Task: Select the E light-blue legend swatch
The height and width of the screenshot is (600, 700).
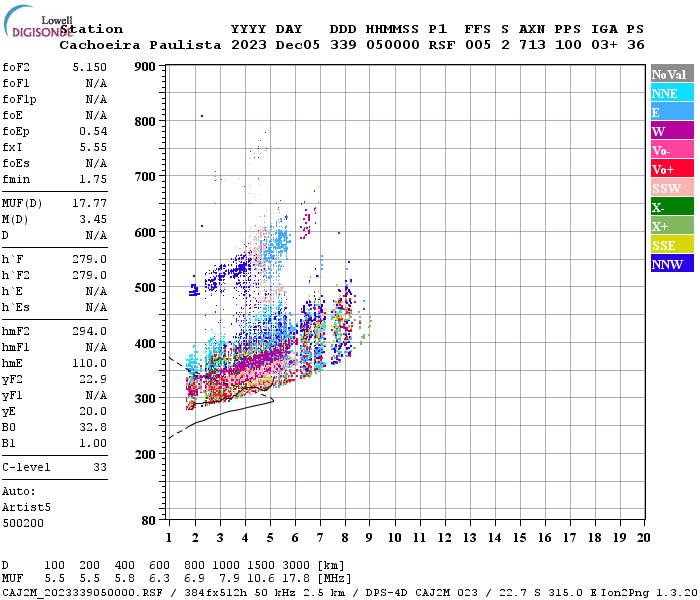Action: (672, 112)
